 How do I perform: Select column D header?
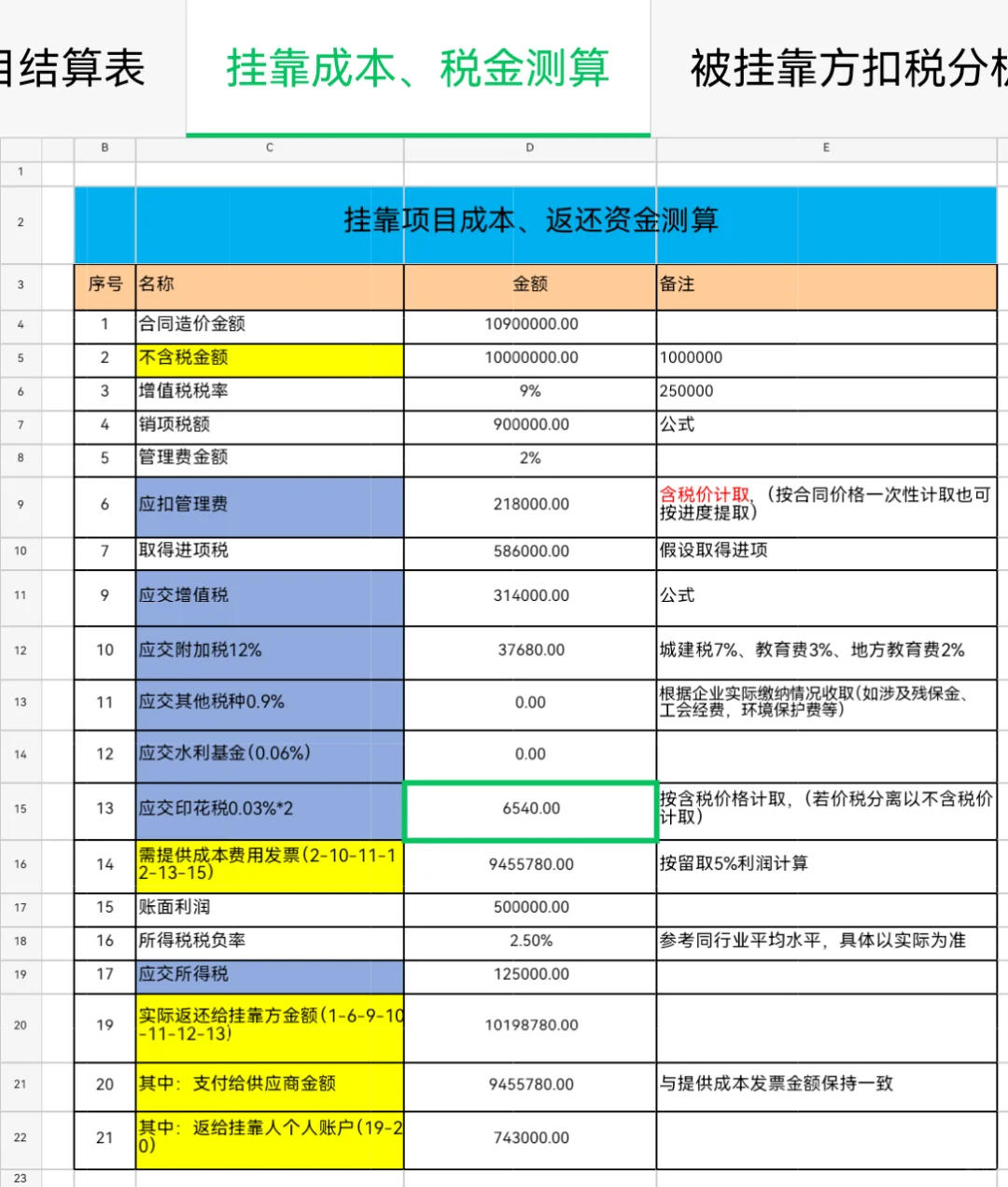[x=530, y=147]
